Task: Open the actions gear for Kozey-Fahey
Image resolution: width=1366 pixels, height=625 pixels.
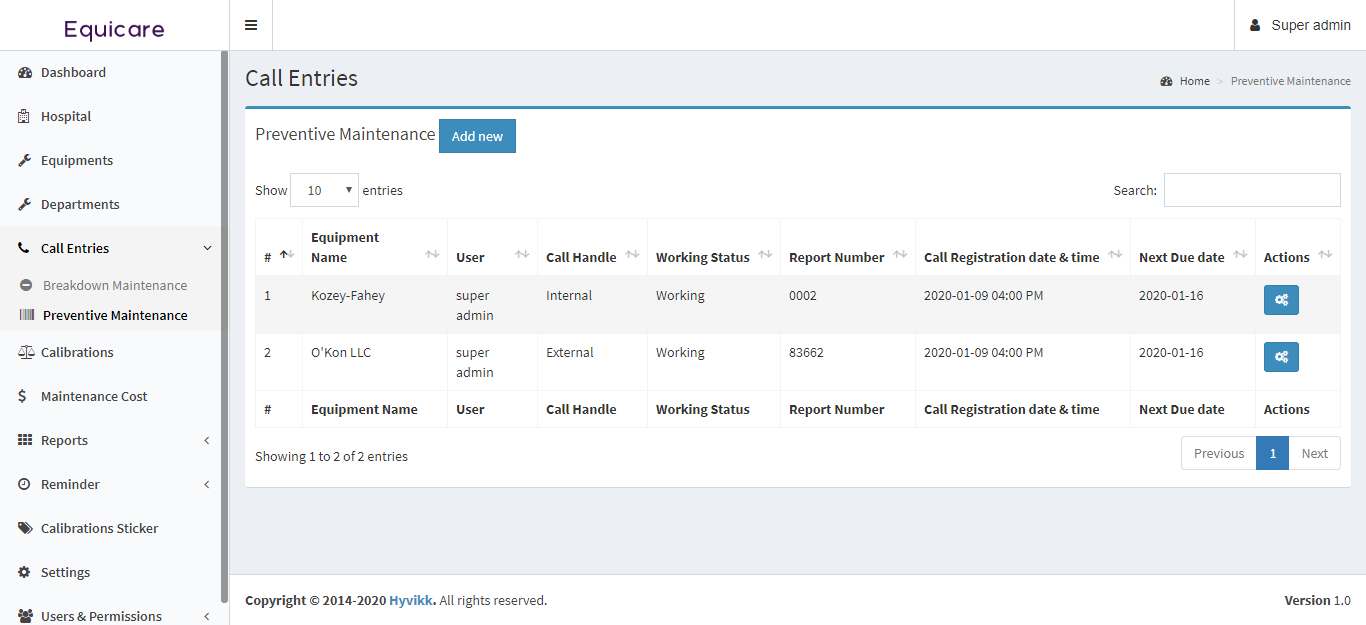Action: (x=1281, y=299)
